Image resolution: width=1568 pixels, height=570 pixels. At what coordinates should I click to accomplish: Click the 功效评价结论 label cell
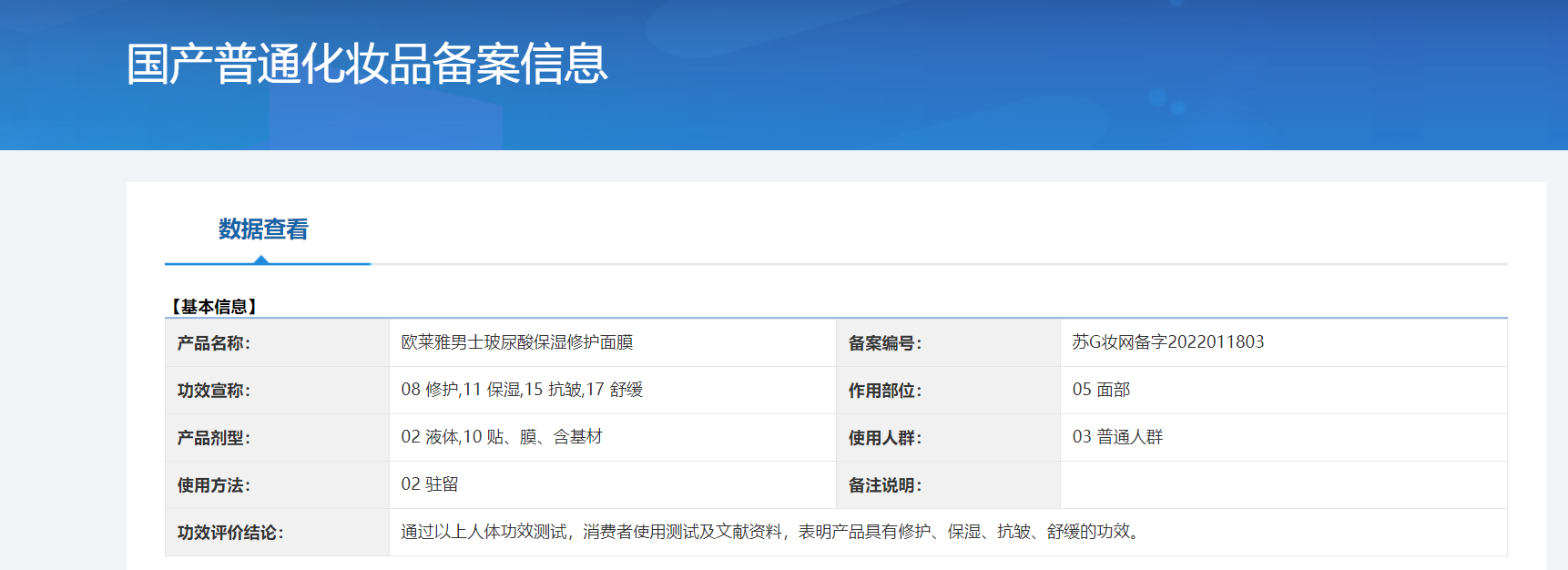pyautogui.click(x=277, y=533)
